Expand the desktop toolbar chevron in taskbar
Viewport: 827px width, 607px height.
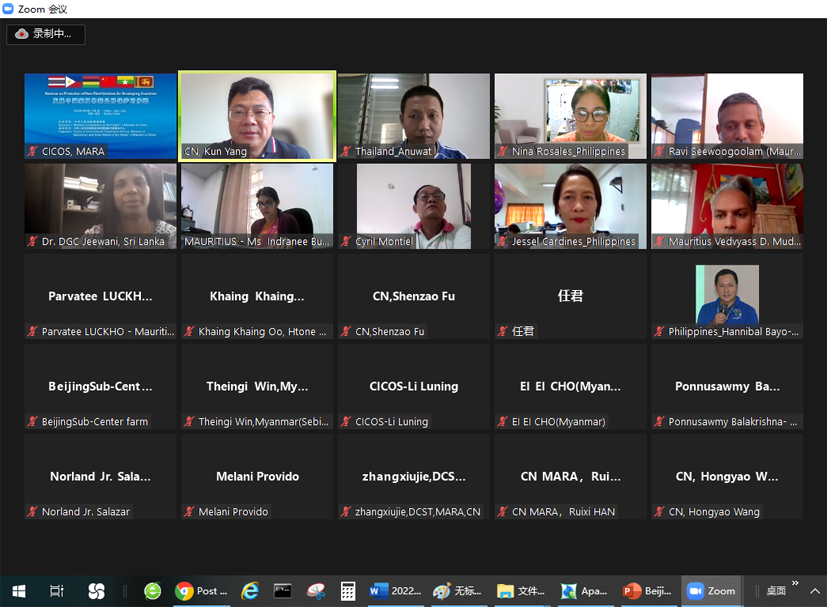coord(795,583)
